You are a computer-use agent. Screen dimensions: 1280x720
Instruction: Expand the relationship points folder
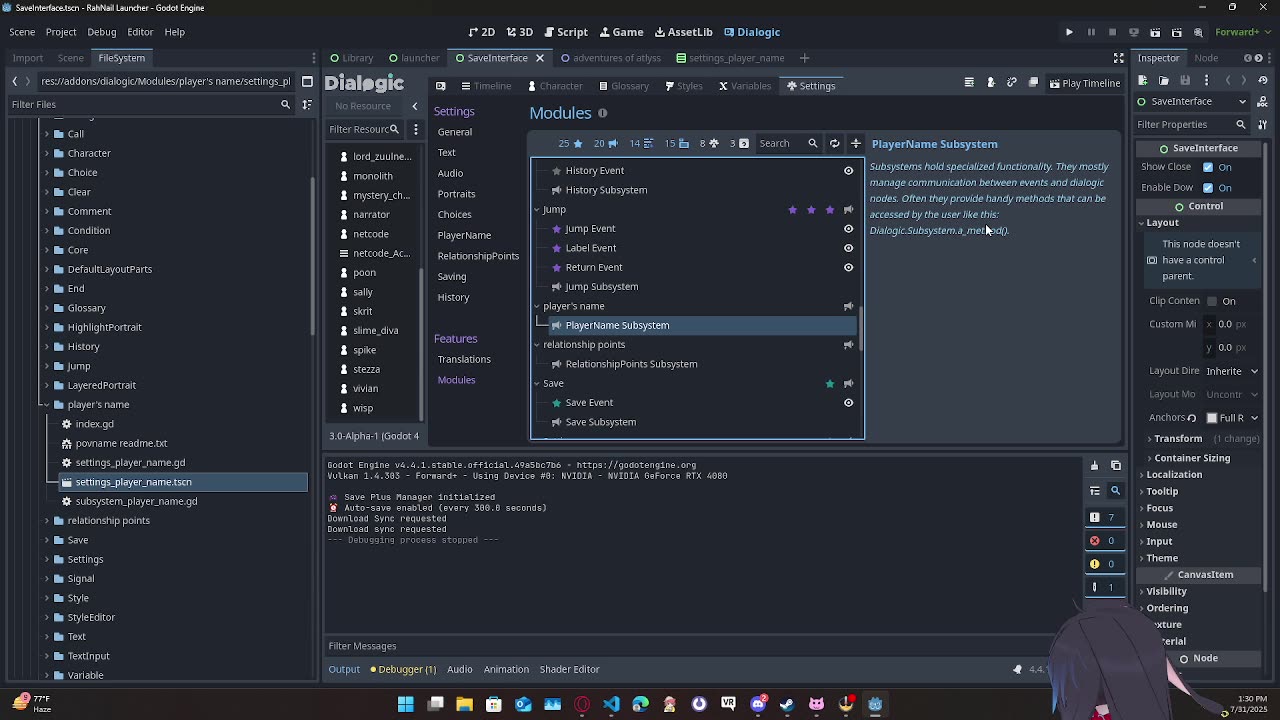46,521
